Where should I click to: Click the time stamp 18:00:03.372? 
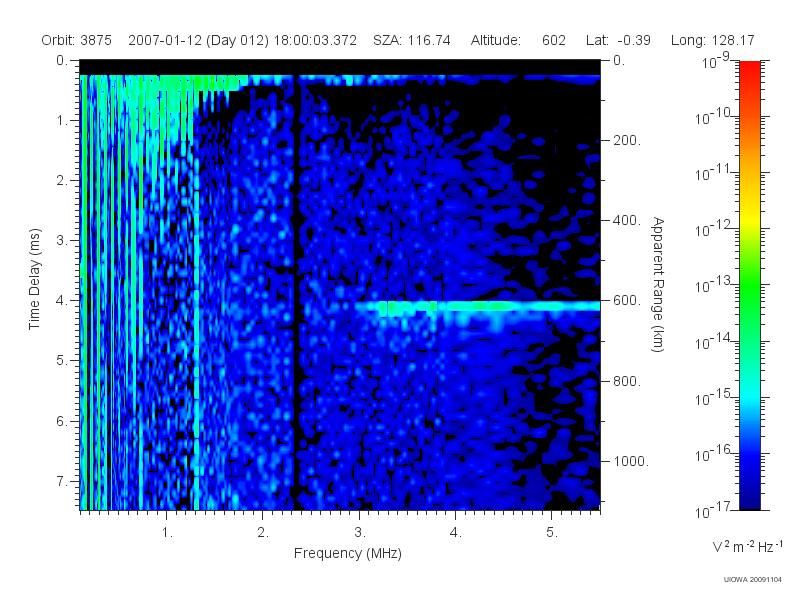tap(315, 40)
